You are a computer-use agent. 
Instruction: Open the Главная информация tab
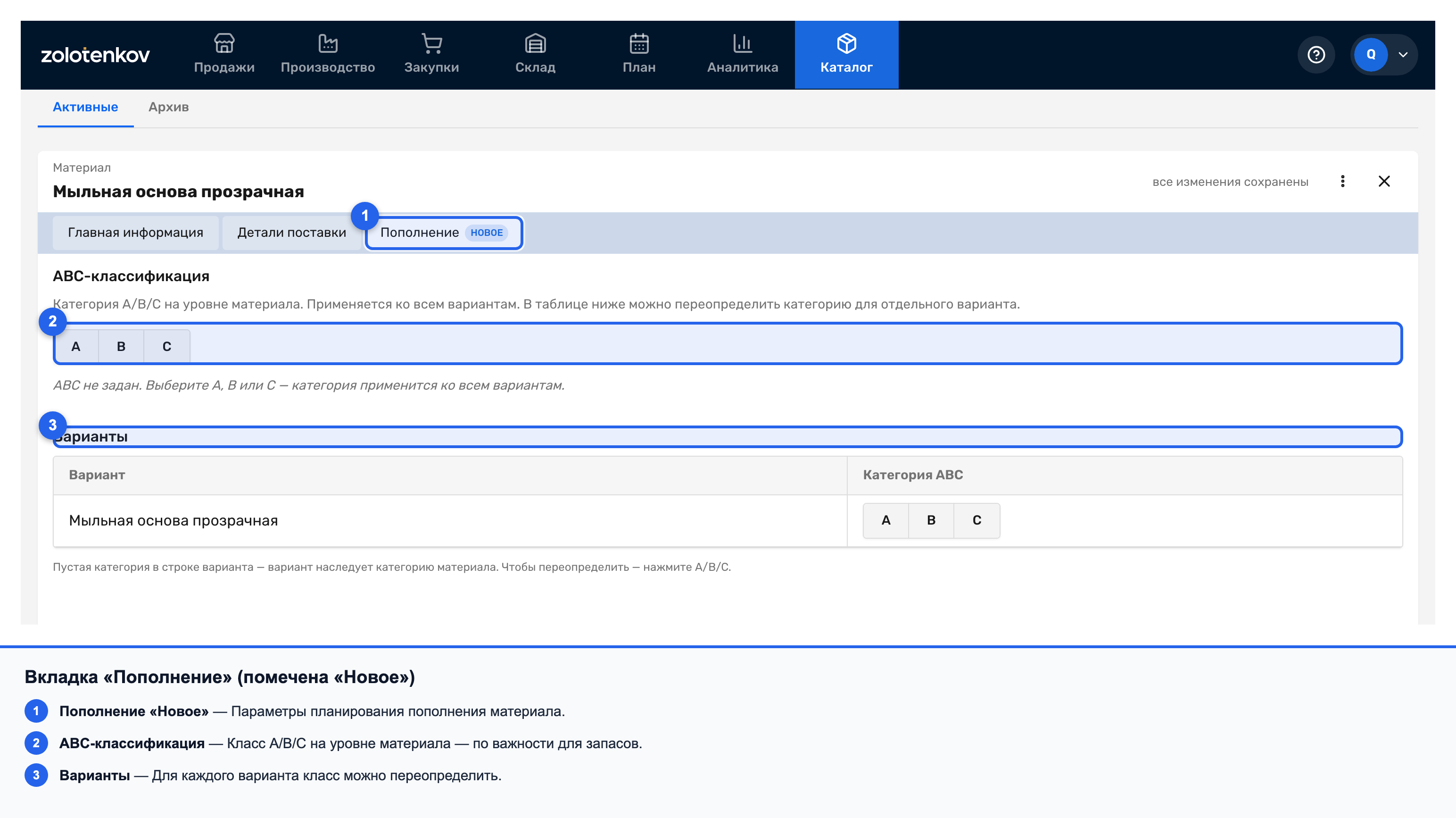pos(136,233)
